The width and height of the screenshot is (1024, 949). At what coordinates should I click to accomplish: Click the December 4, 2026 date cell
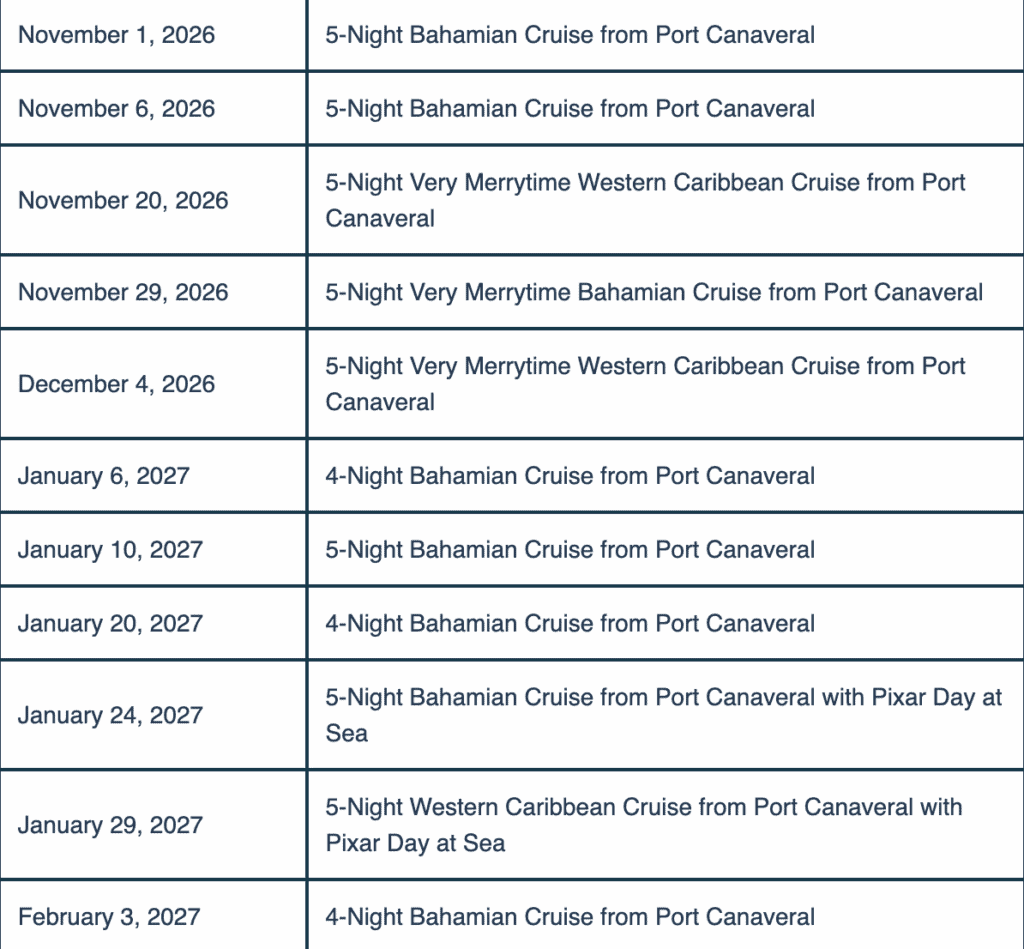116,384
